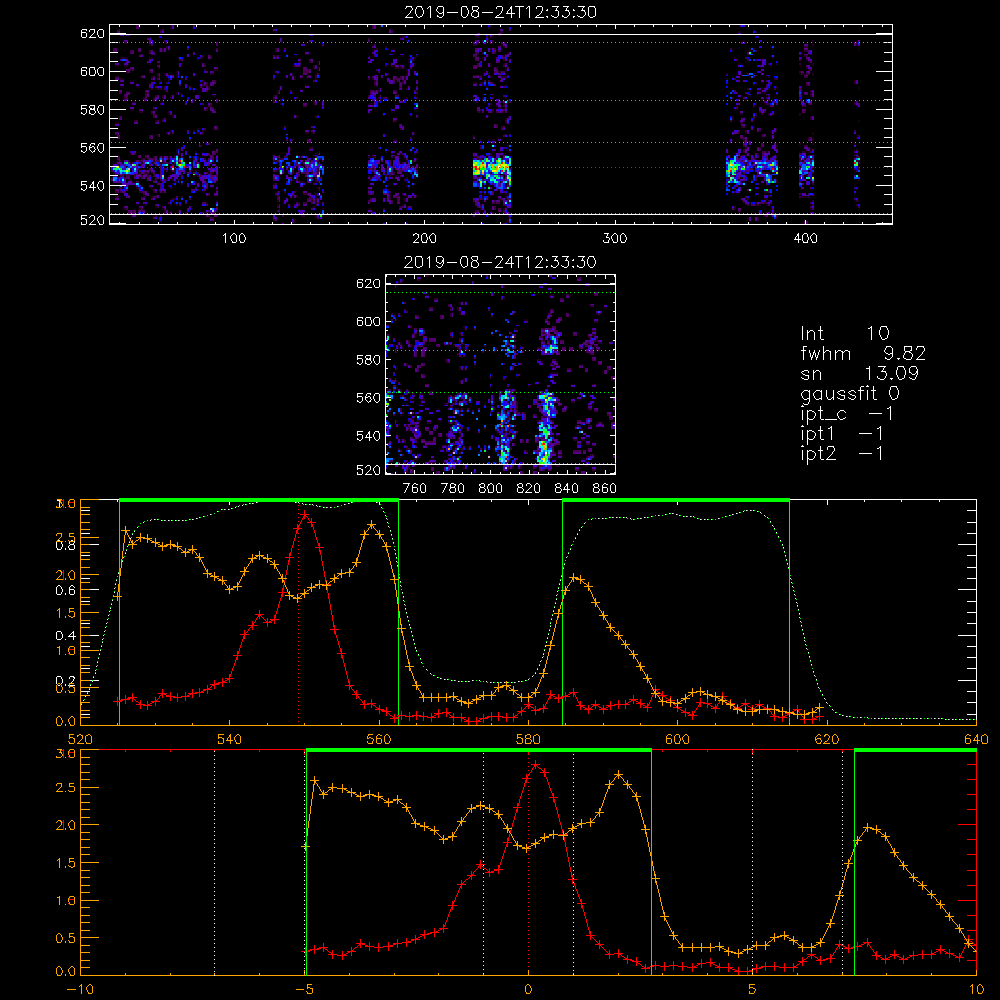Click the timestamp title above the small middle spectrogram
This screenshot has height=1000, width=1000.
pos(500,262)
